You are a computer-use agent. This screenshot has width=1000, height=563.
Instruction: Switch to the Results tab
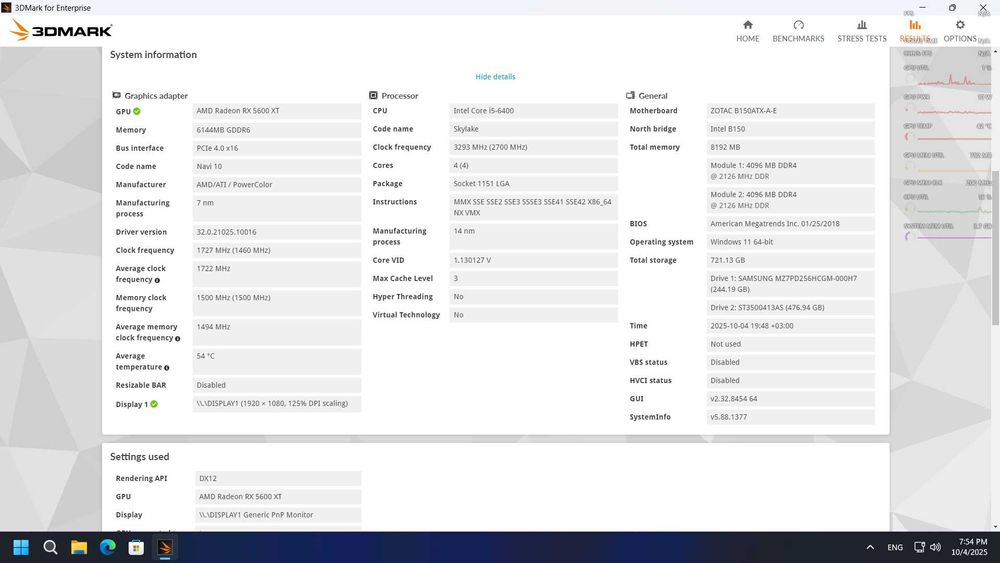[914, 25]
